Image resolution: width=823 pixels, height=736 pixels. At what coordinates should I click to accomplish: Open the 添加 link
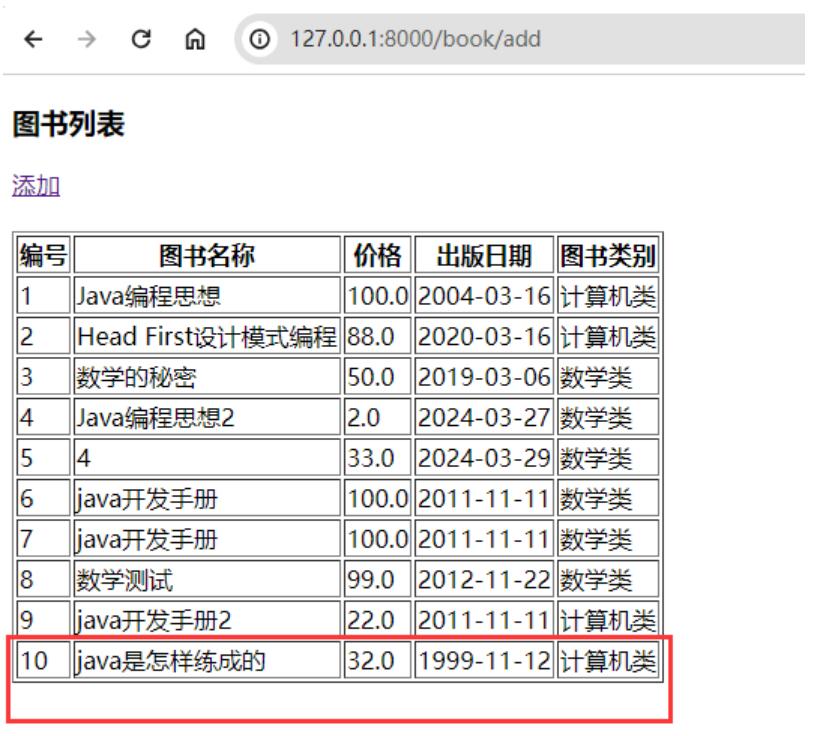point(36,186)
